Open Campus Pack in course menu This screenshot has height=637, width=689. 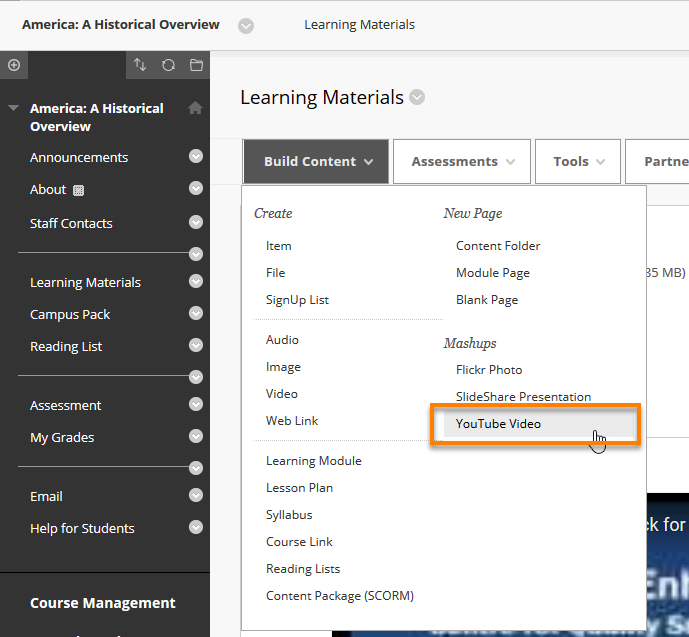(x=70, y=314)
